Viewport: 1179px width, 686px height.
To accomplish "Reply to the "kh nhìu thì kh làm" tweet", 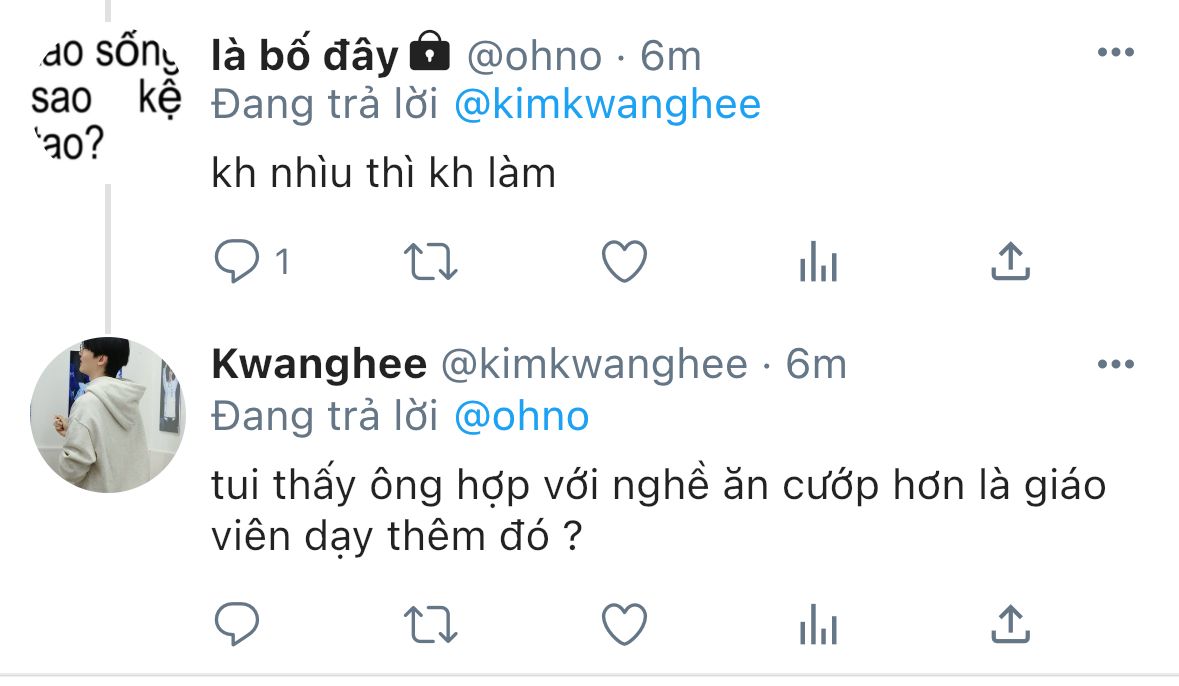I will coord(237,261).
